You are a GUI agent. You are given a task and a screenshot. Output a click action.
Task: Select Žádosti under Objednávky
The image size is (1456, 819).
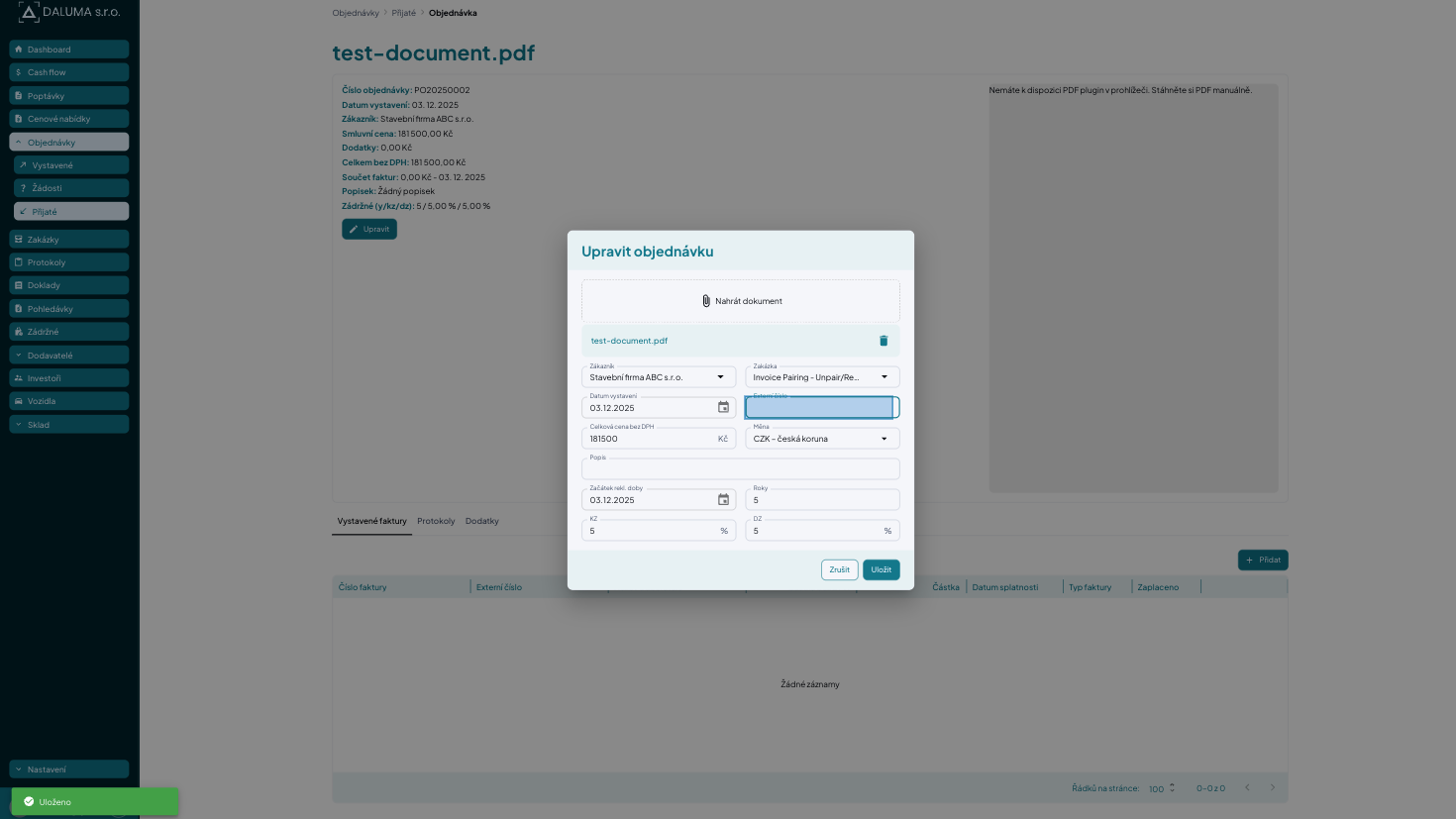(x=71, y=188)
